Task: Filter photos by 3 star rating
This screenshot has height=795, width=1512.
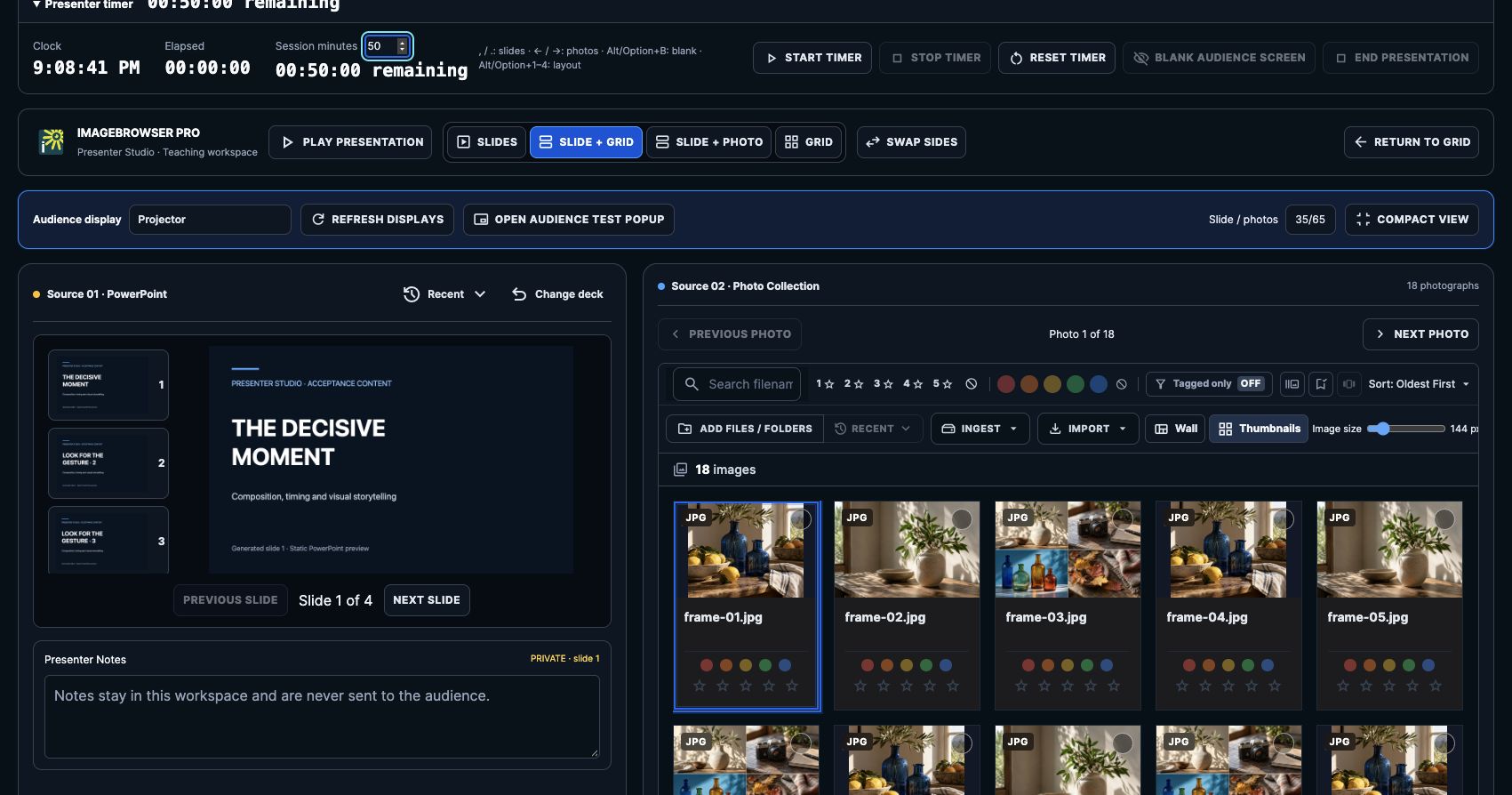Action: pyautogui.click(x=883, y=384)
